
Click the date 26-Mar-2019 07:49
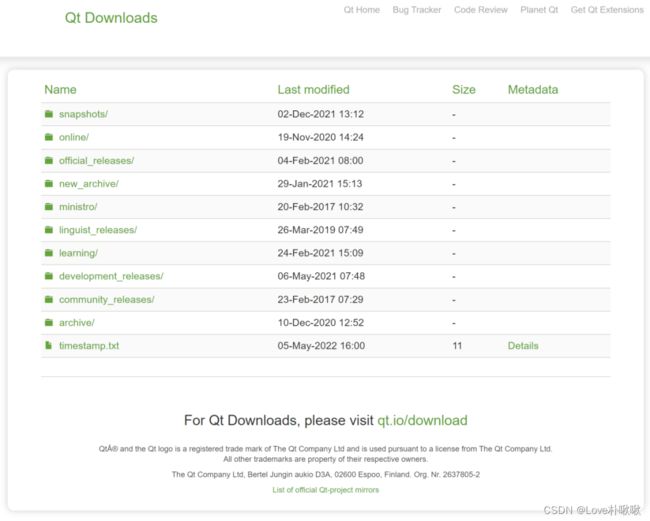click(320, 230)
